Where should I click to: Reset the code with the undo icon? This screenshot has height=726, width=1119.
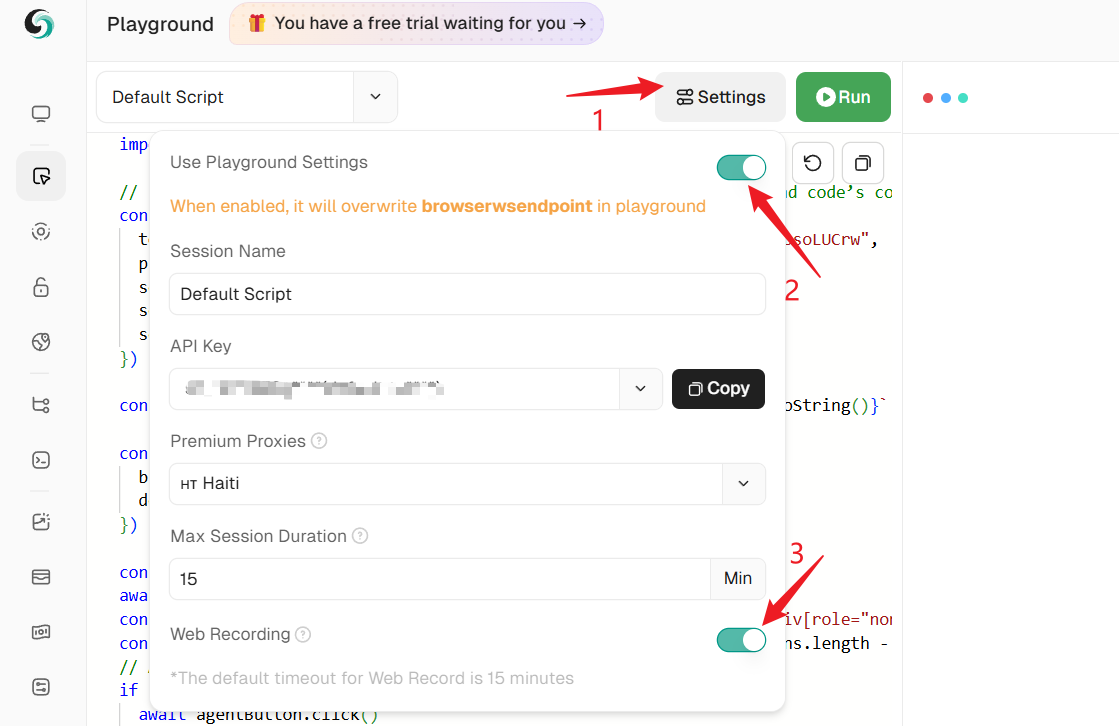[813, 163]
